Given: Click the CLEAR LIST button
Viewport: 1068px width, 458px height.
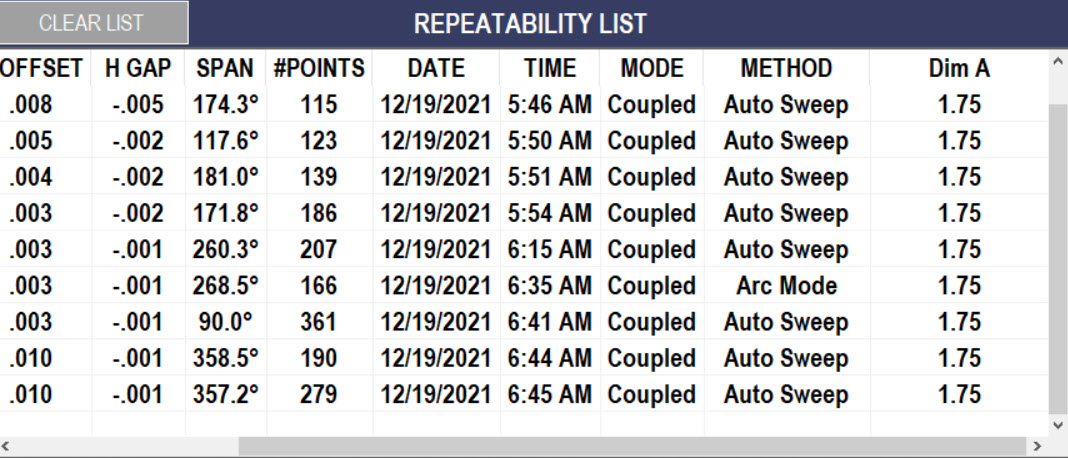Looking at the screenshot, I should (x=93, y=22).
